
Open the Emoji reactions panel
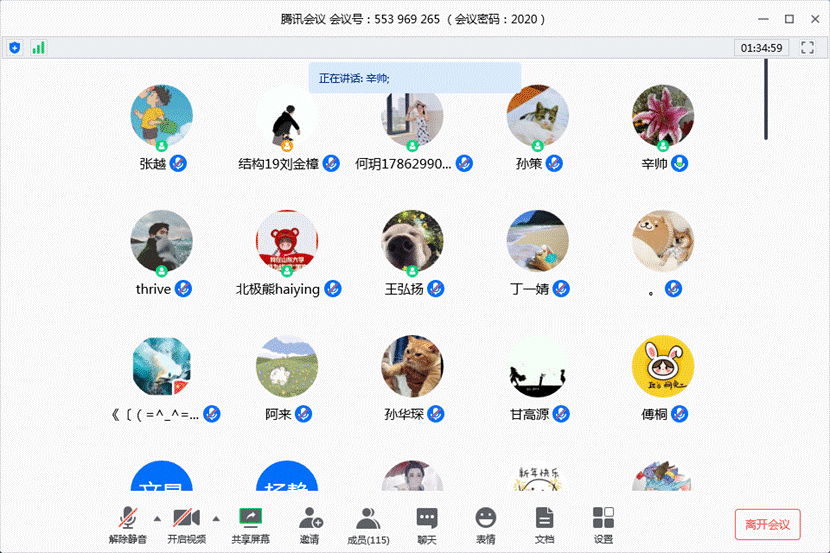[x=485, y=524]
